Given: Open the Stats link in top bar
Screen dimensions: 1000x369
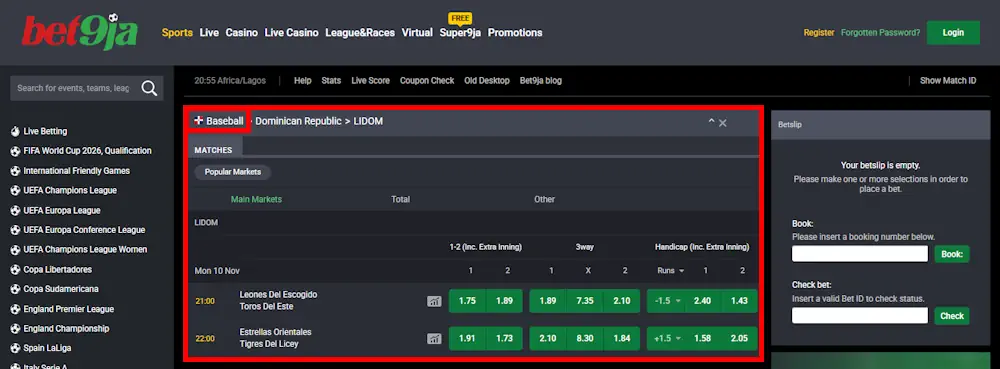Looking at the screenshot, I should (x=331, y=81).
